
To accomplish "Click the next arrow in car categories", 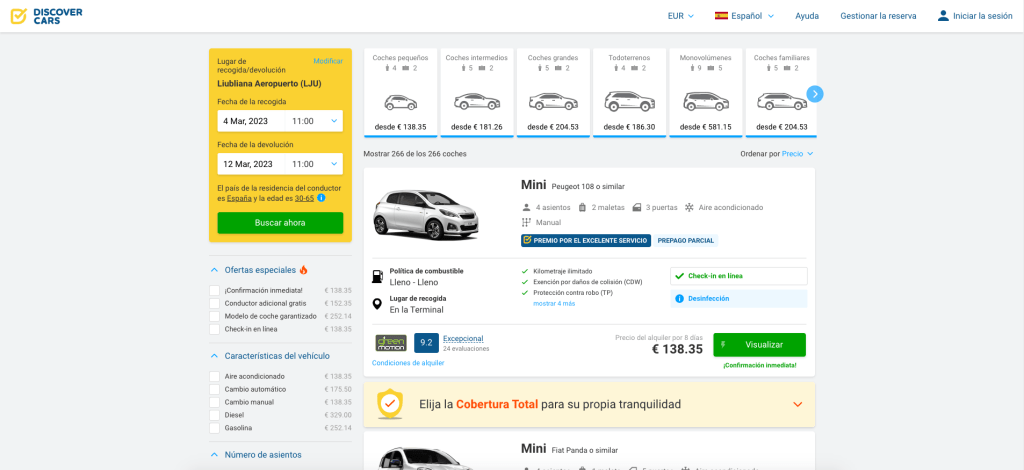I will pyautogui.click(x=815, y=94).
